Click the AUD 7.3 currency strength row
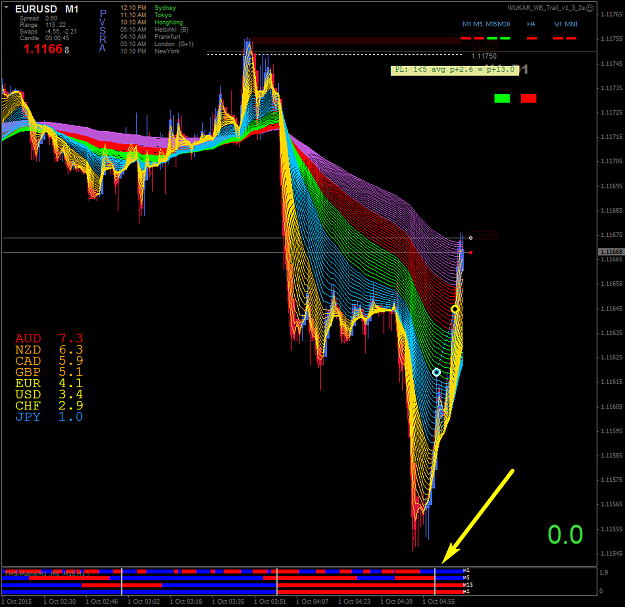Viewport: 625px width, 607px height. pos(49,338)
